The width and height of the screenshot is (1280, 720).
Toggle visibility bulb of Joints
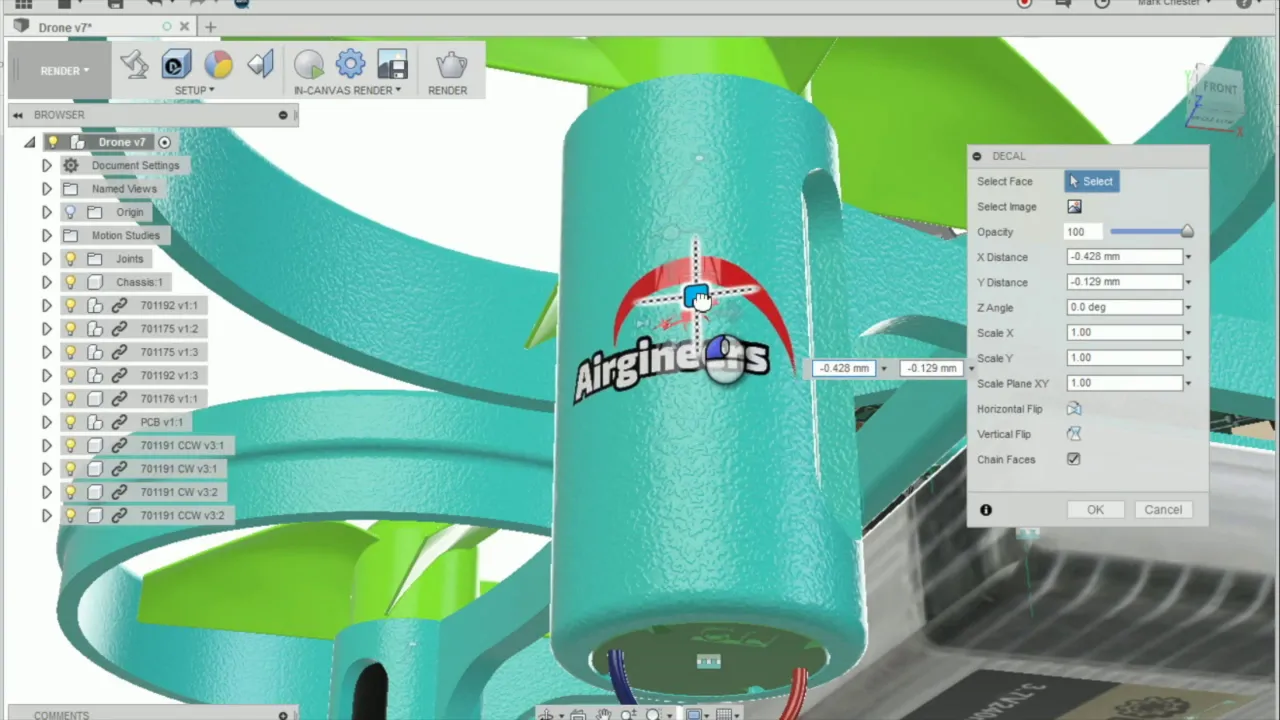70,259
